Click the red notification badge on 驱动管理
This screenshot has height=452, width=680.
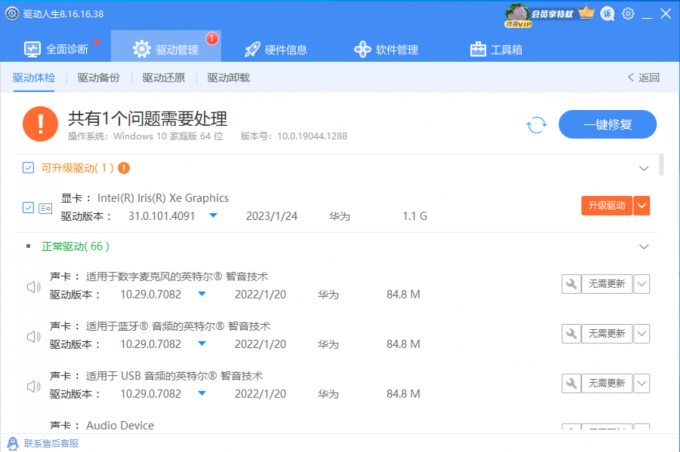coord(212,39)
